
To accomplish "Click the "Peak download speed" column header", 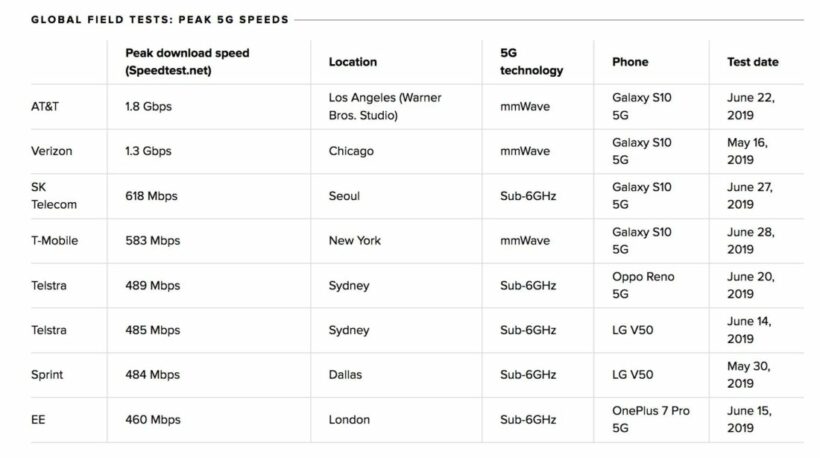I will pos(187,61).
